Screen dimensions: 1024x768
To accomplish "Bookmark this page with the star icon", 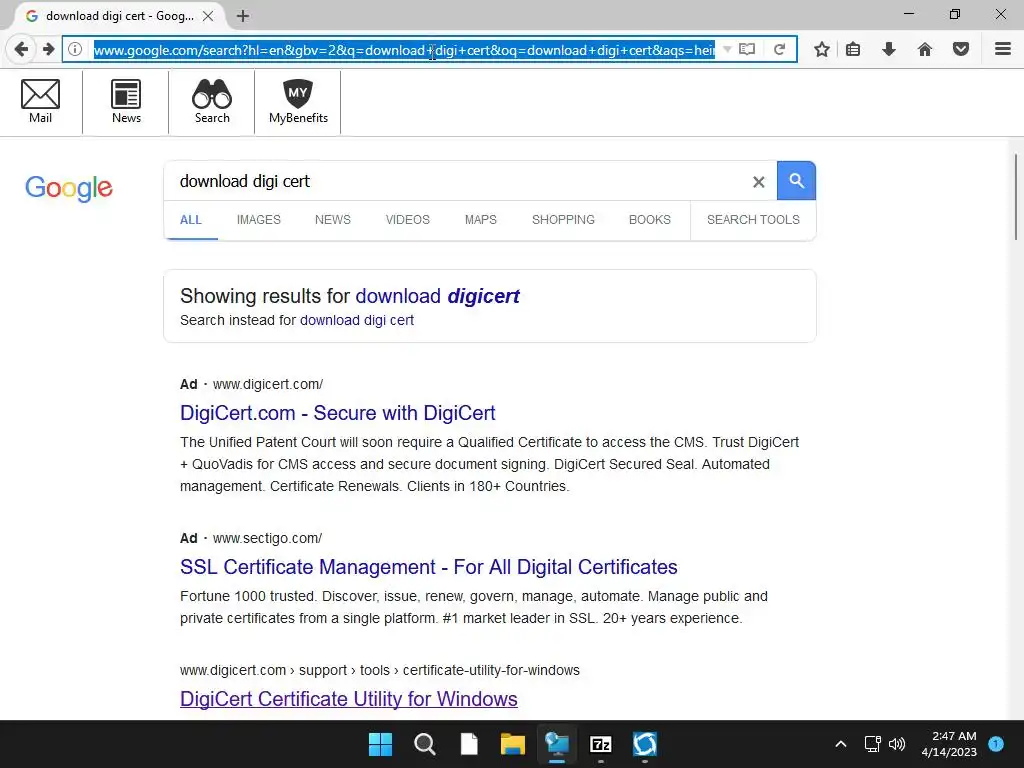I will point(822,49).
